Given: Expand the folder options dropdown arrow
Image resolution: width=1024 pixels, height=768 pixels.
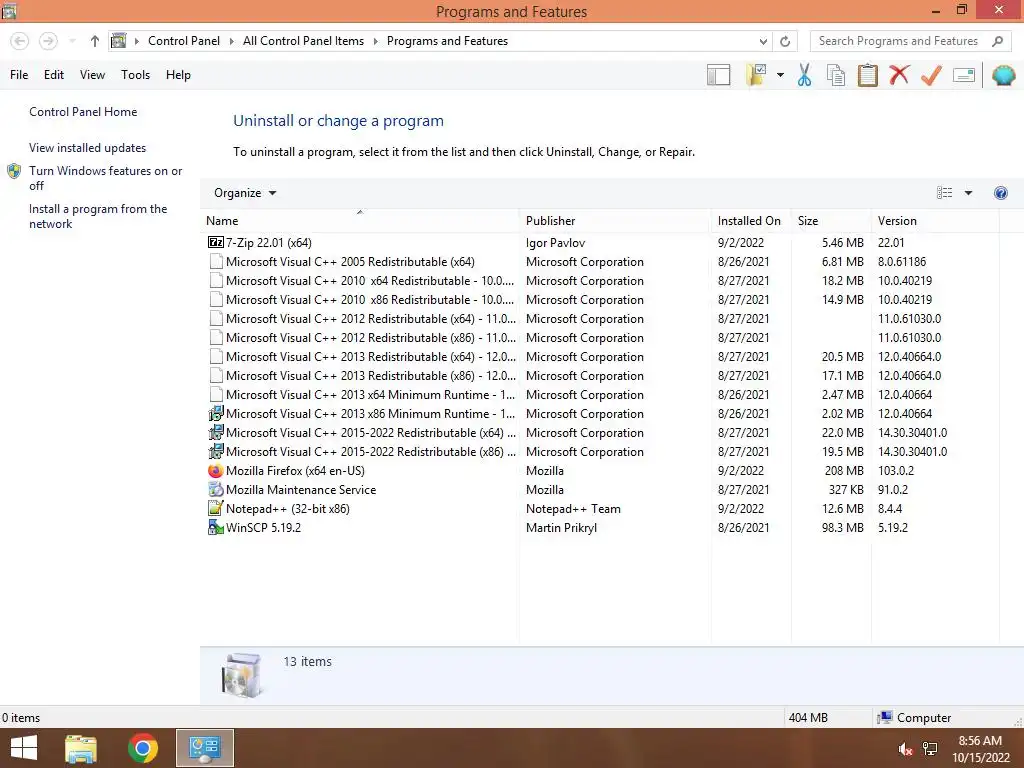Looking at the screenshot, I should pyautogui.click(x=780, y=75).
